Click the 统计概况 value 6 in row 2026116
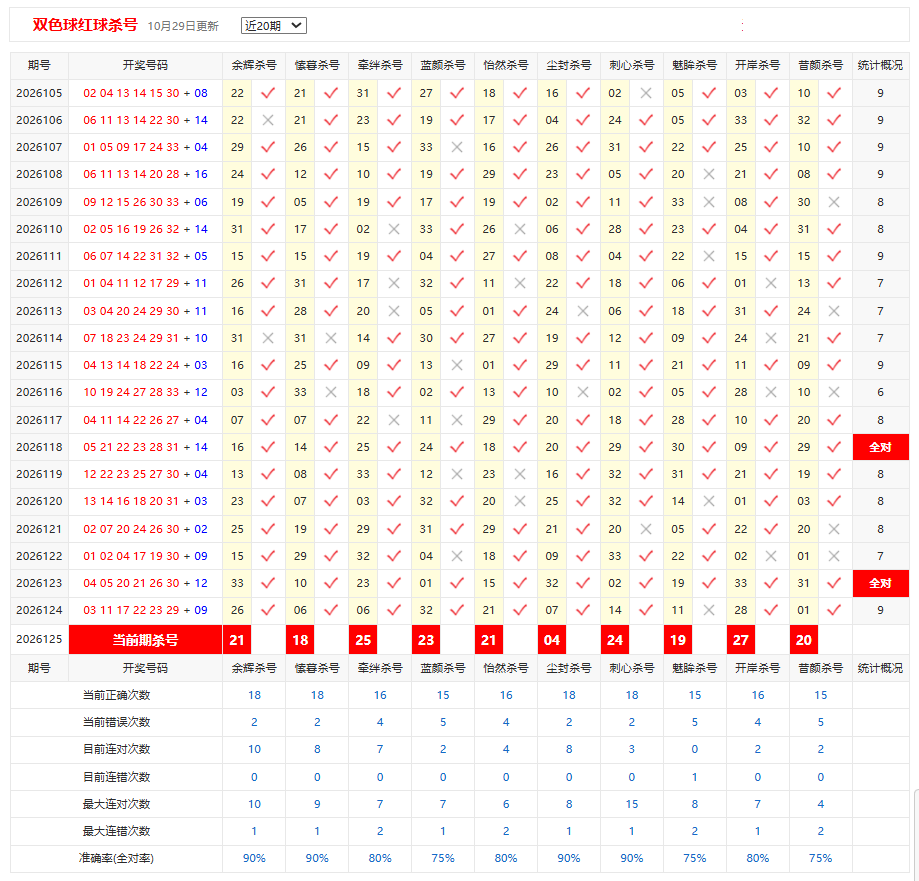This screenshot has width=919, height=881. coord(880,392)
